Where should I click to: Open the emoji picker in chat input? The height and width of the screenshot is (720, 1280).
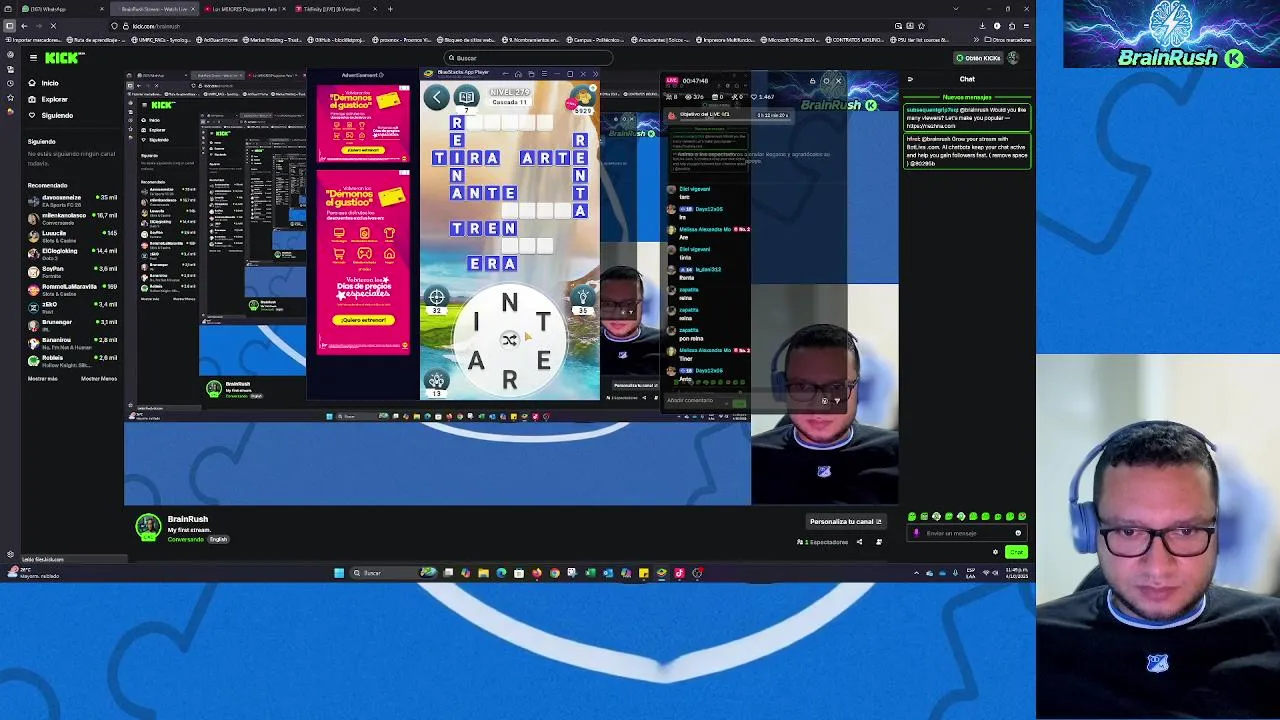click(1018, 533)
